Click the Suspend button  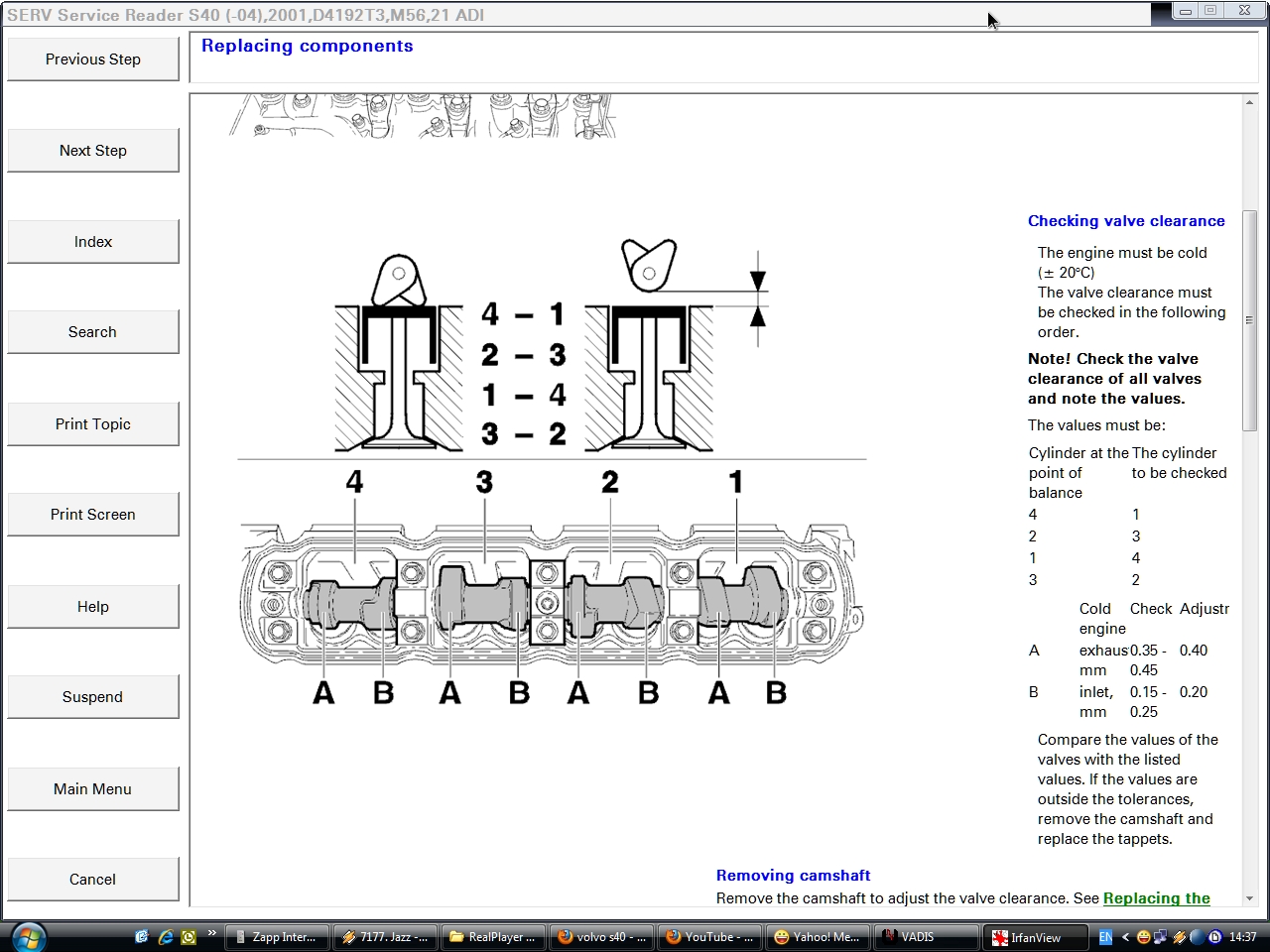coord(93,697)
